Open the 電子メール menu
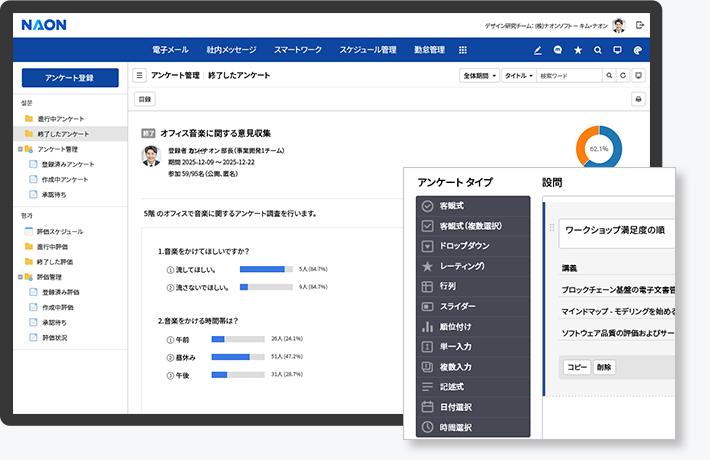The image size is (710, 460). point(169,50)
